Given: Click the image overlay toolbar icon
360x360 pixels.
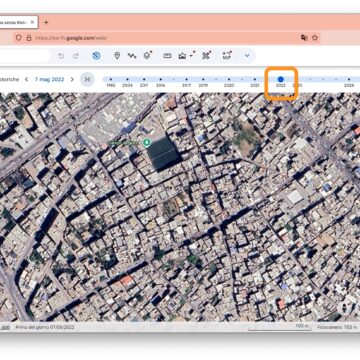Looking at the screenshot, I should coord(182,56).
